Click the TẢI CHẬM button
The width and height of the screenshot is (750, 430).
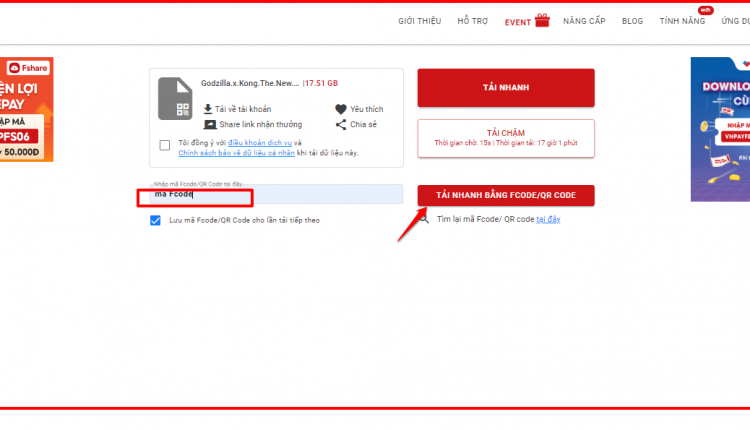pos(506,138)
